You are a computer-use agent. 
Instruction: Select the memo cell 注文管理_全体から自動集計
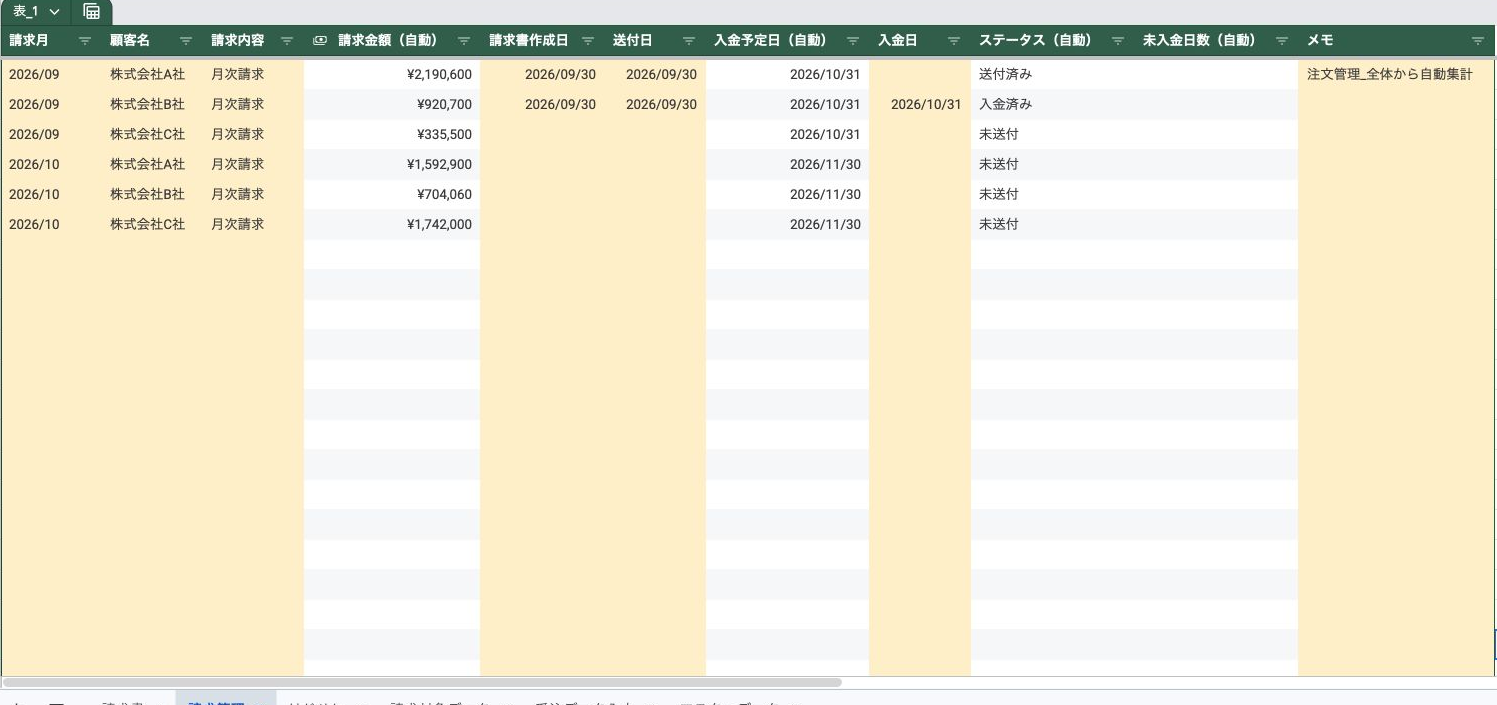point(1396,74)
